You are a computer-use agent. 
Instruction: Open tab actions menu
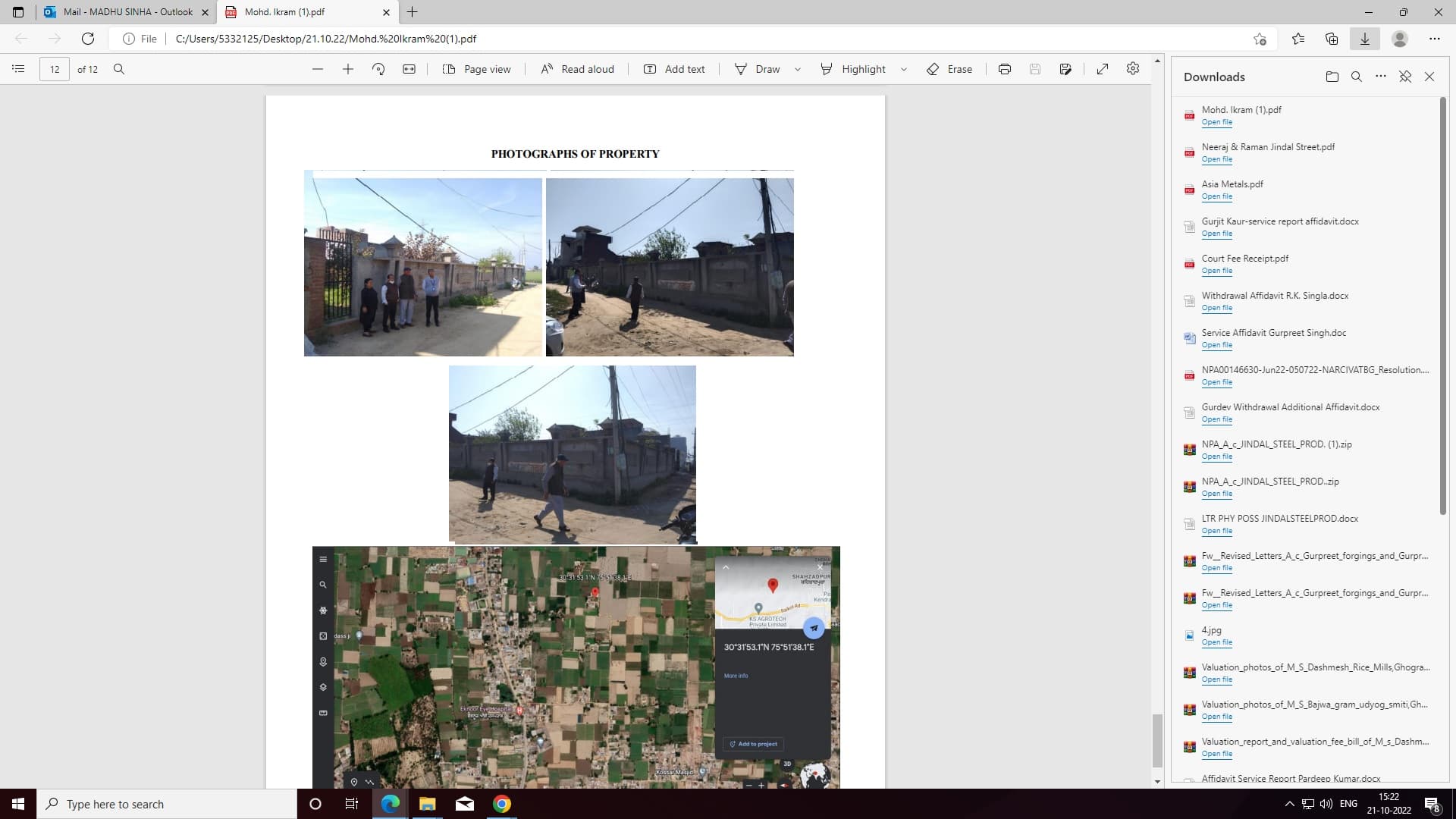coord(18,12)
